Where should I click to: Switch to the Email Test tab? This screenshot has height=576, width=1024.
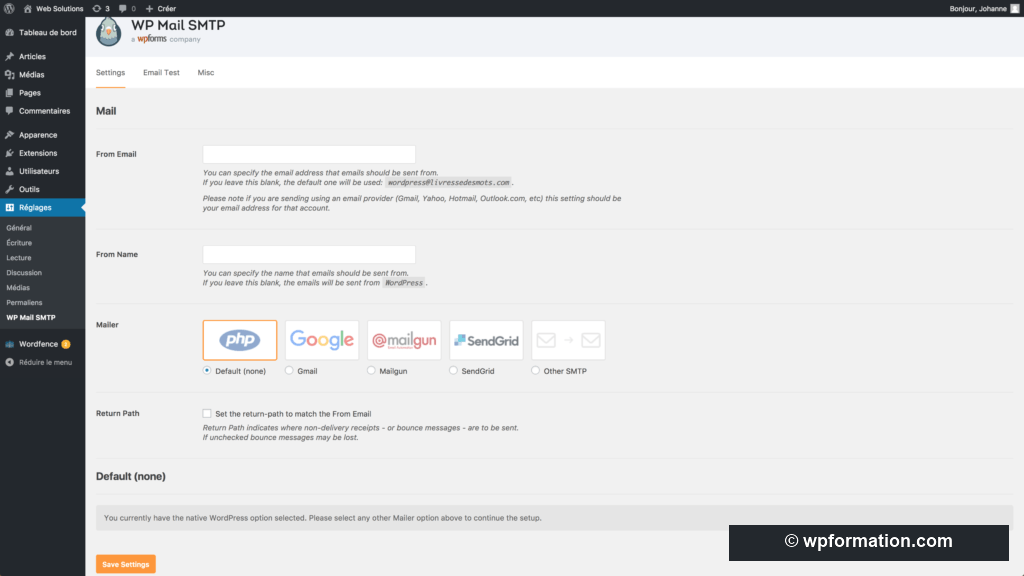tap(161, 72)
